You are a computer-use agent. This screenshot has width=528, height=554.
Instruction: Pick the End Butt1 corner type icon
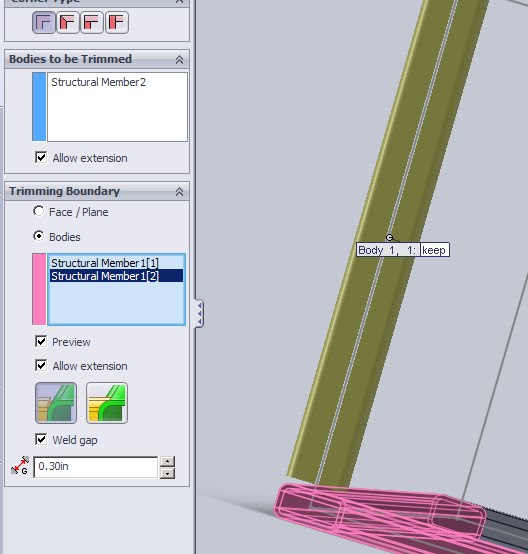pos(92,22)
